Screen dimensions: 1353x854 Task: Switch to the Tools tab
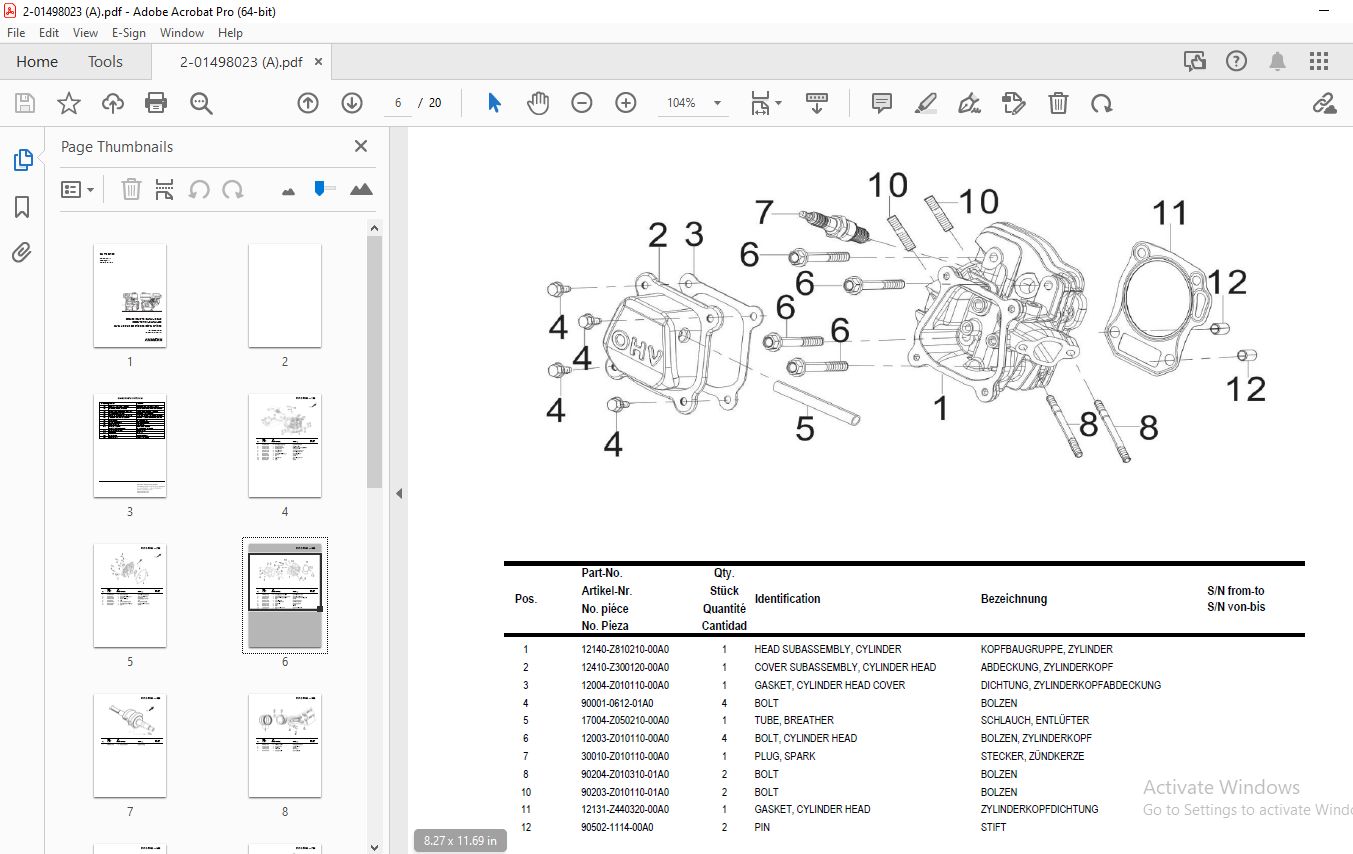(x=105, y=62)
